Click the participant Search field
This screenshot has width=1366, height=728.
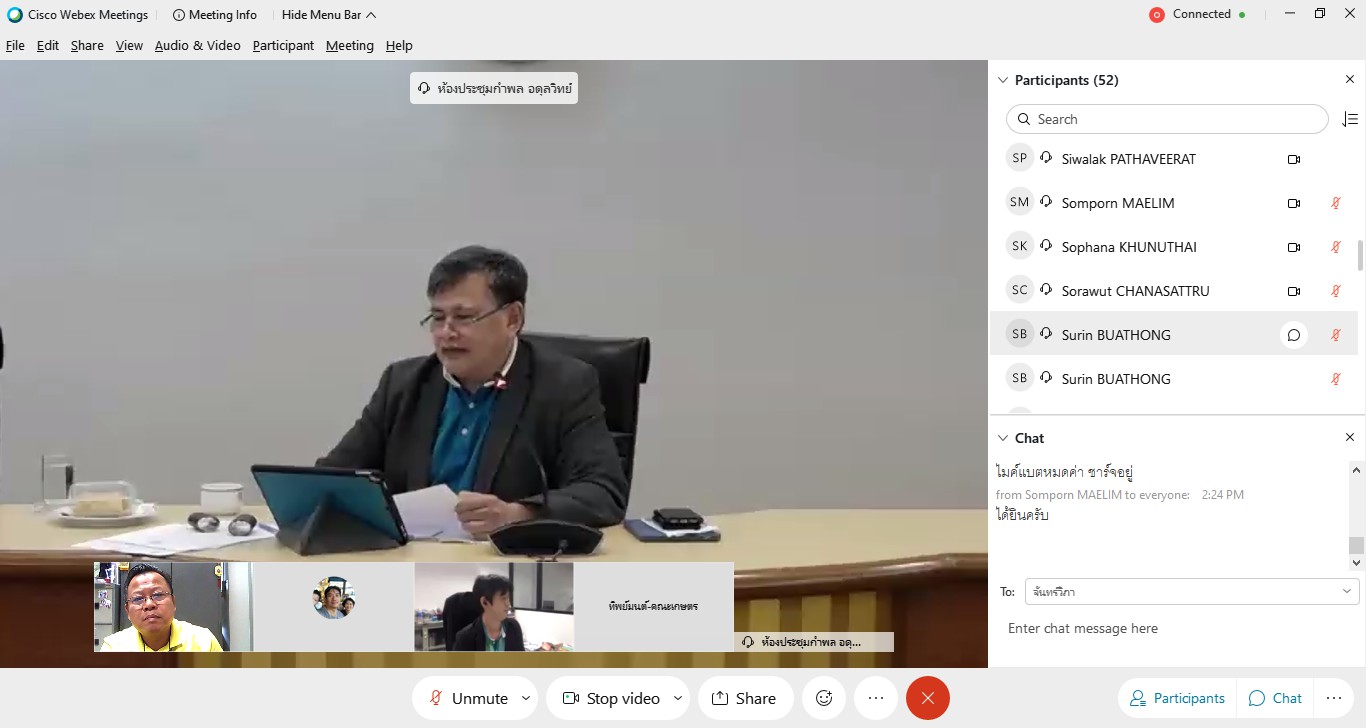point(1167,119)
